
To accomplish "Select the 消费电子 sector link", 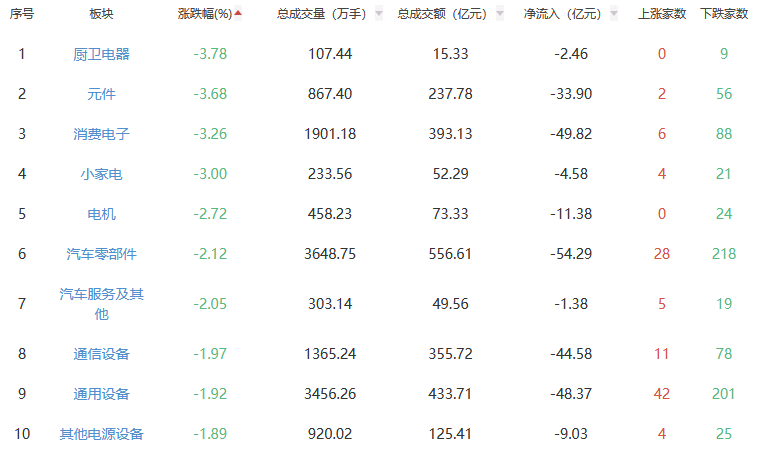I will (101, 134).
